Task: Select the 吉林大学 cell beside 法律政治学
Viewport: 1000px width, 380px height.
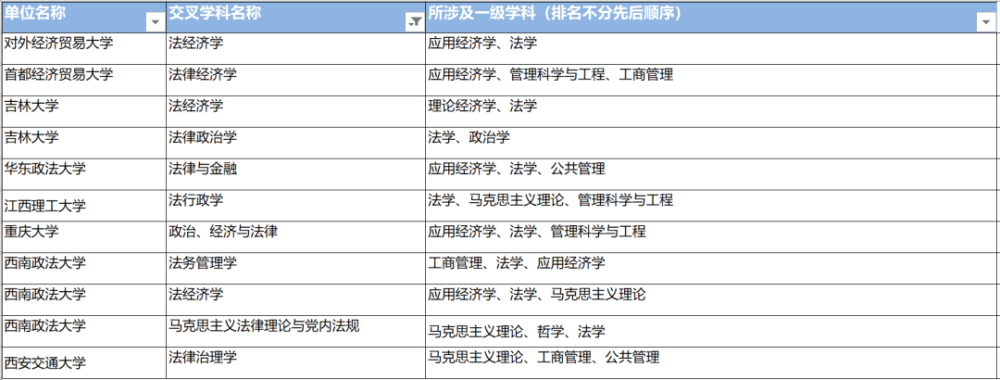Action: pos(83,142)
